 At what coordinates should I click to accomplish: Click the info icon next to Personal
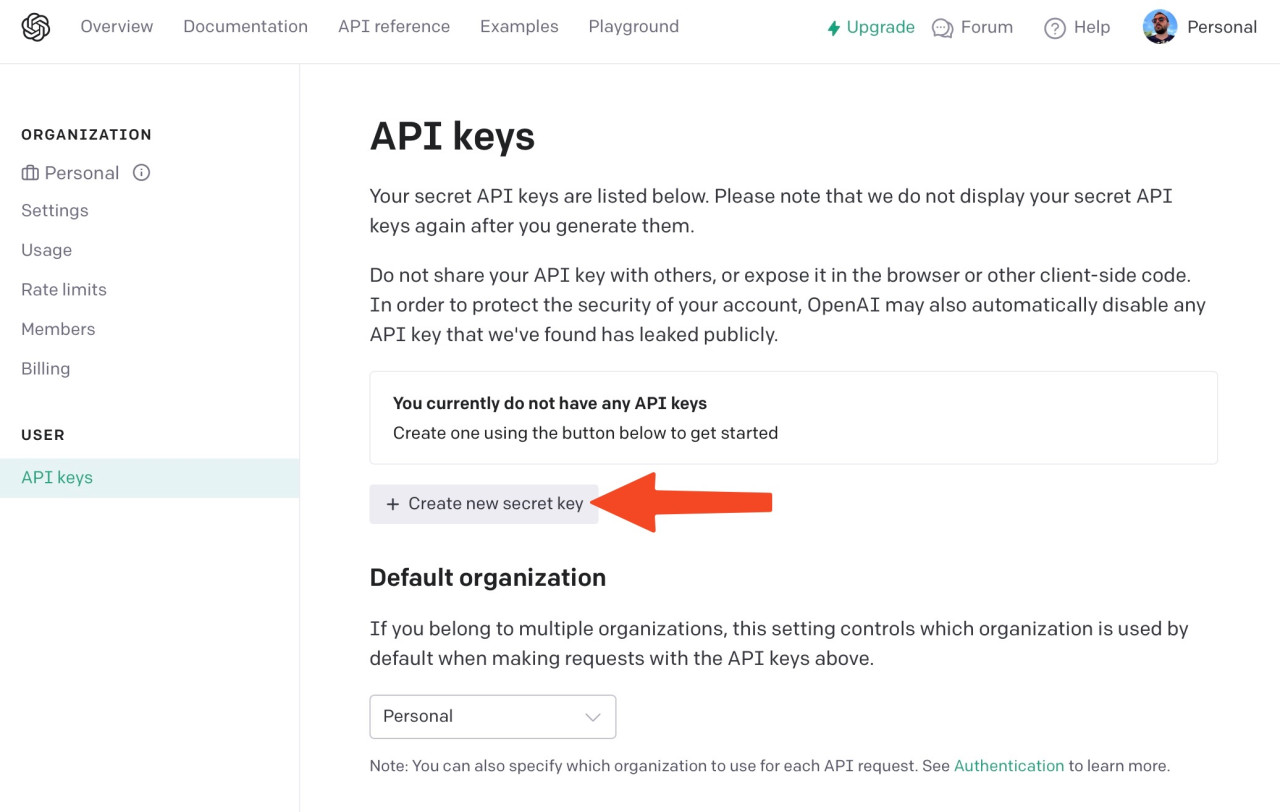point(142,173)
